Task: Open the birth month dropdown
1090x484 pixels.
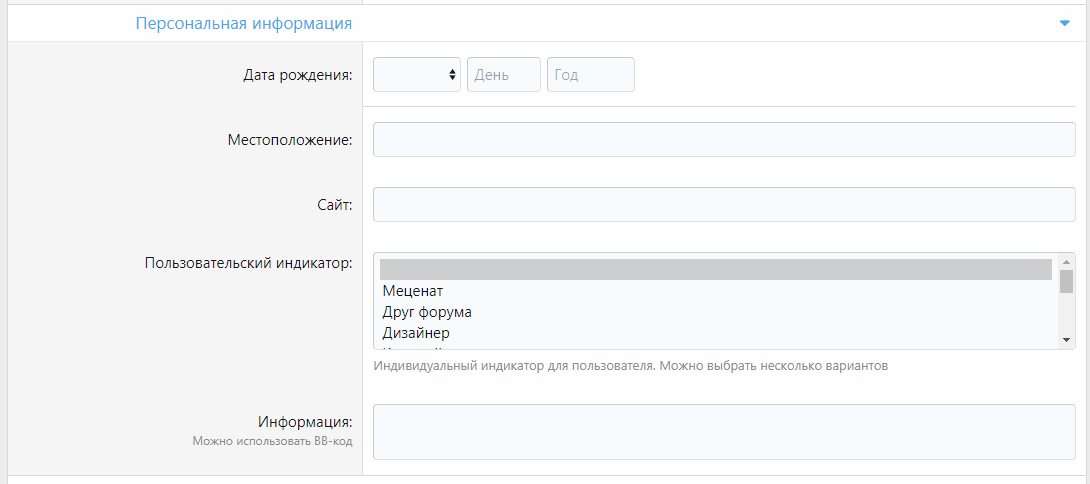Action: click(416, 75)
